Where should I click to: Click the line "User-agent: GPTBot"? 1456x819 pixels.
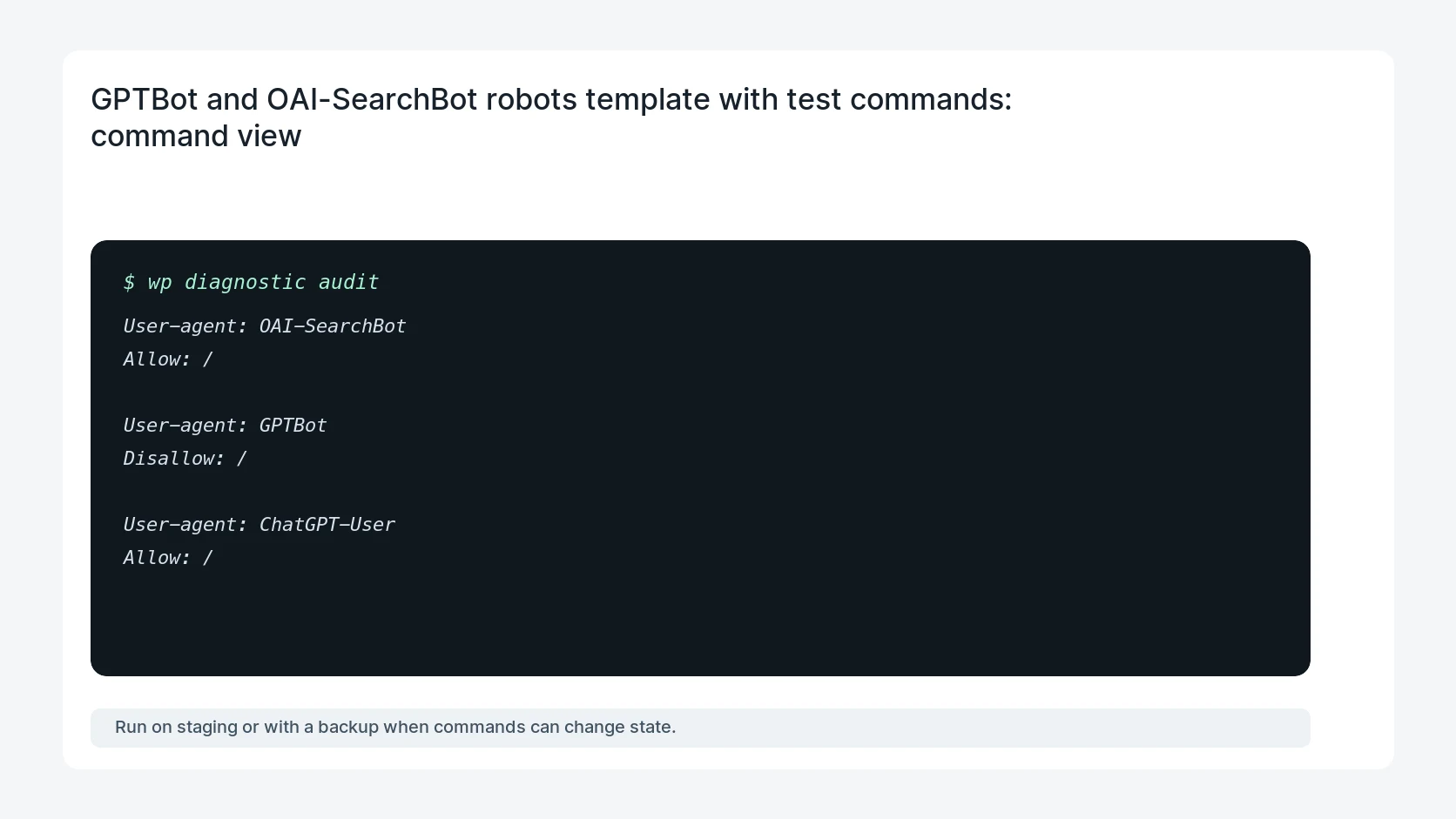click(225, 426)
